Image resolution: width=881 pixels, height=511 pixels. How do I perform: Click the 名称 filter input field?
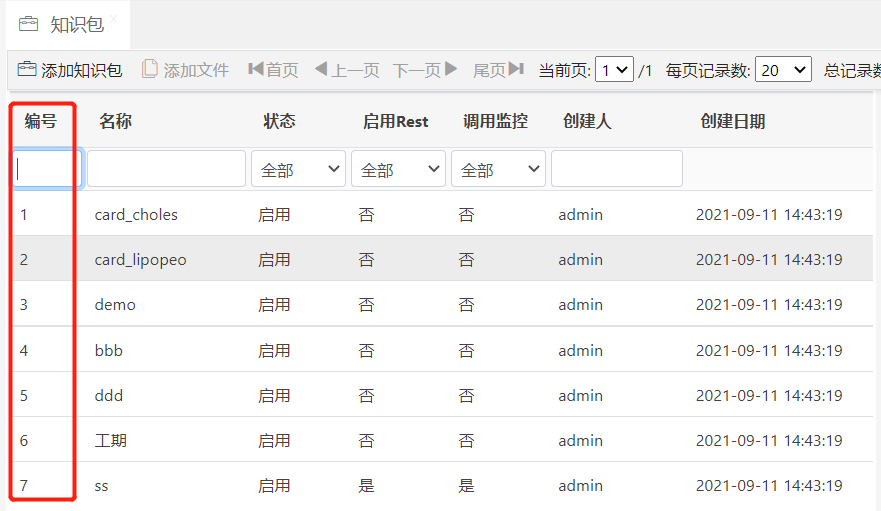(x=166, y=170)
